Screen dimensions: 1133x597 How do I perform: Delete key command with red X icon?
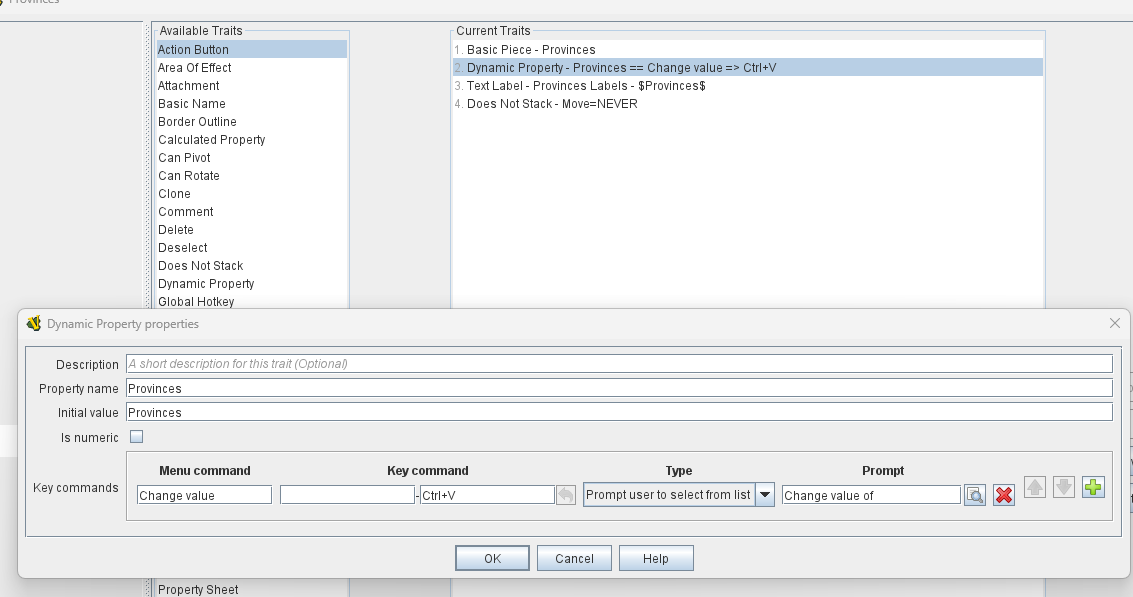[x=1004, y=495]
